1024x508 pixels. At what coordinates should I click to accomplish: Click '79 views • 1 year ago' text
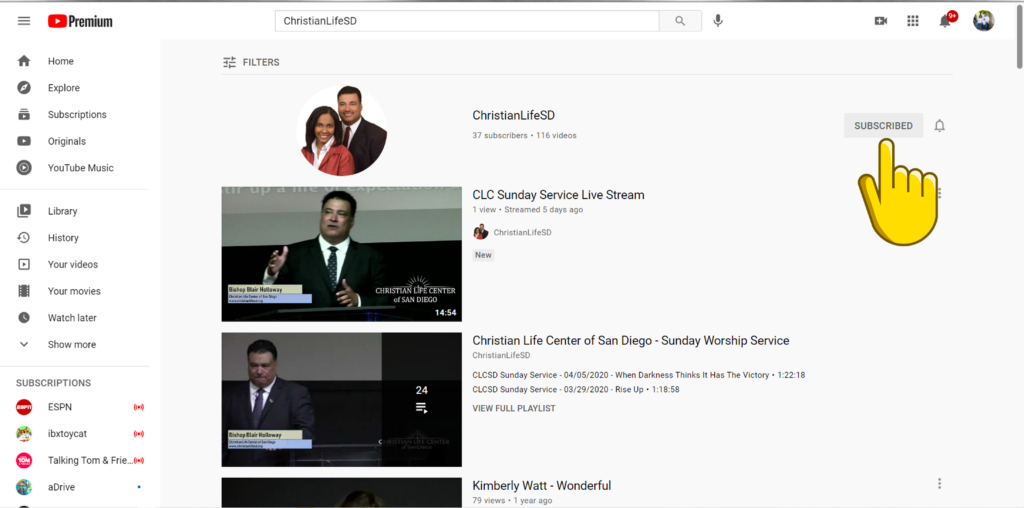coord(512,501)
